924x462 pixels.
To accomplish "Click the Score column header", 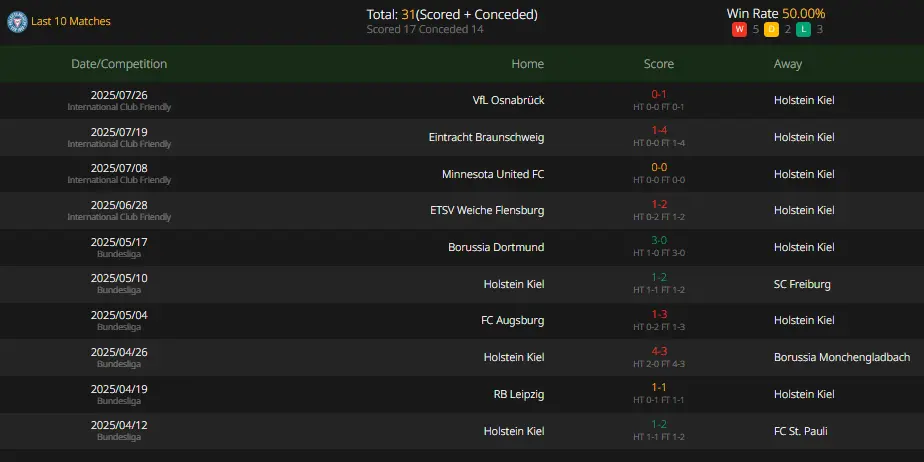I will 659,64.
